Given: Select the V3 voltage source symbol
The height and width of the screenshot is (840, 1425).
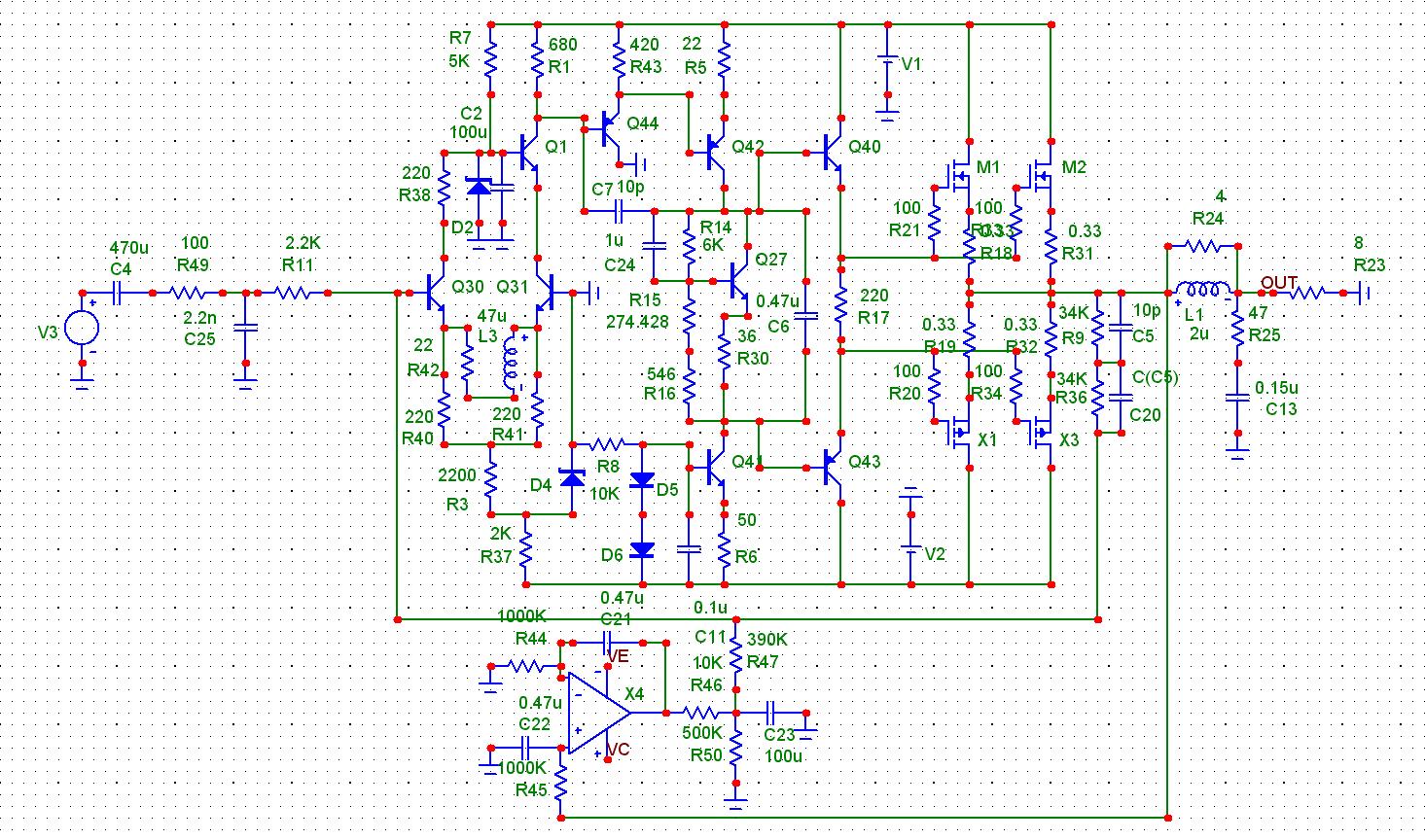Looking at the screenshot, I should pyautogui.click(x=82, y=328).
